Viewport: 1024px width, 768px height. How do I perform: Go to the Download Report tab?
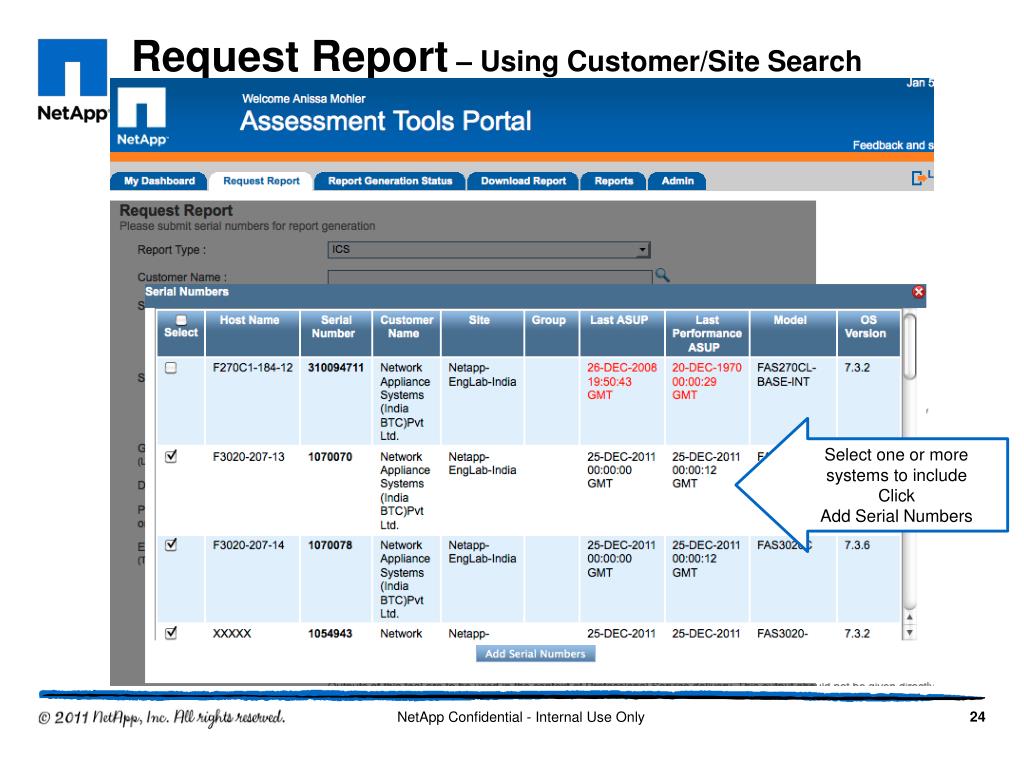(523, 181)
